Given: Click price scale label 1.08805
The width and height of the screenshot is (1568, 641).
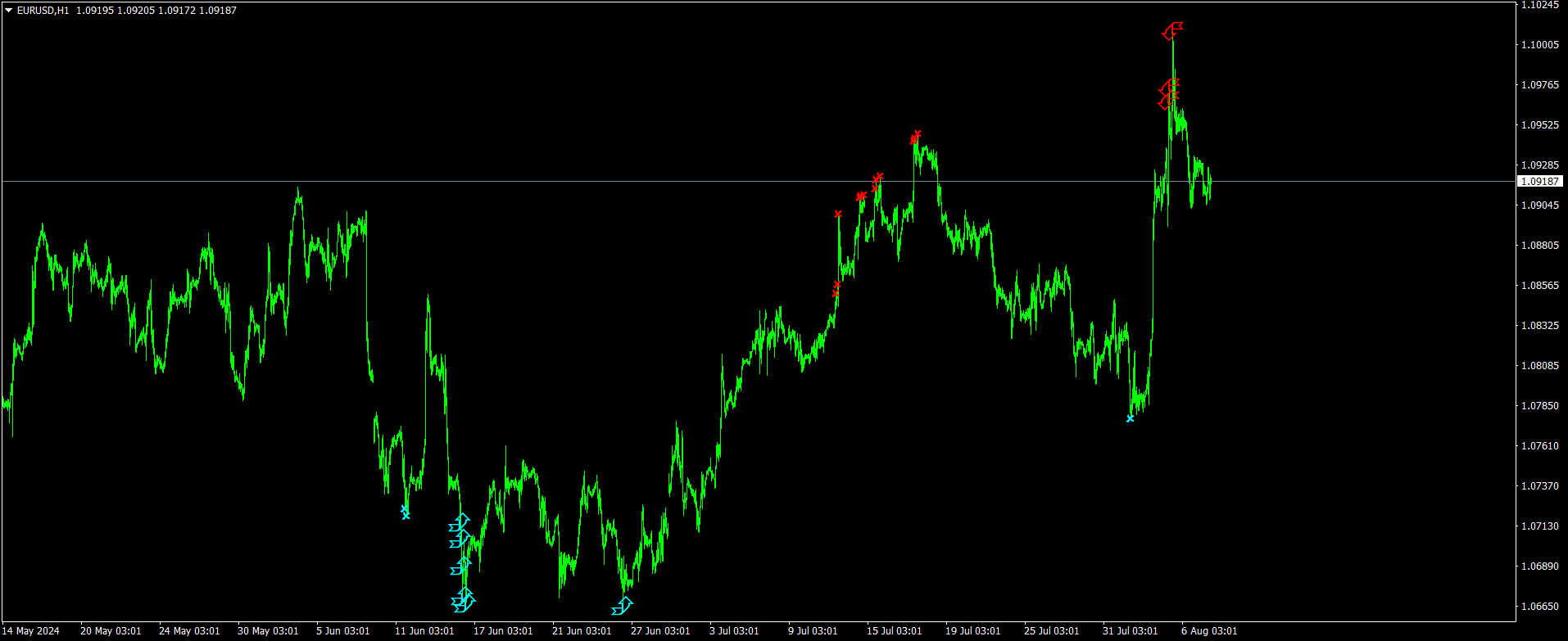Looking at the screenshot, I should click(1540, 246).
